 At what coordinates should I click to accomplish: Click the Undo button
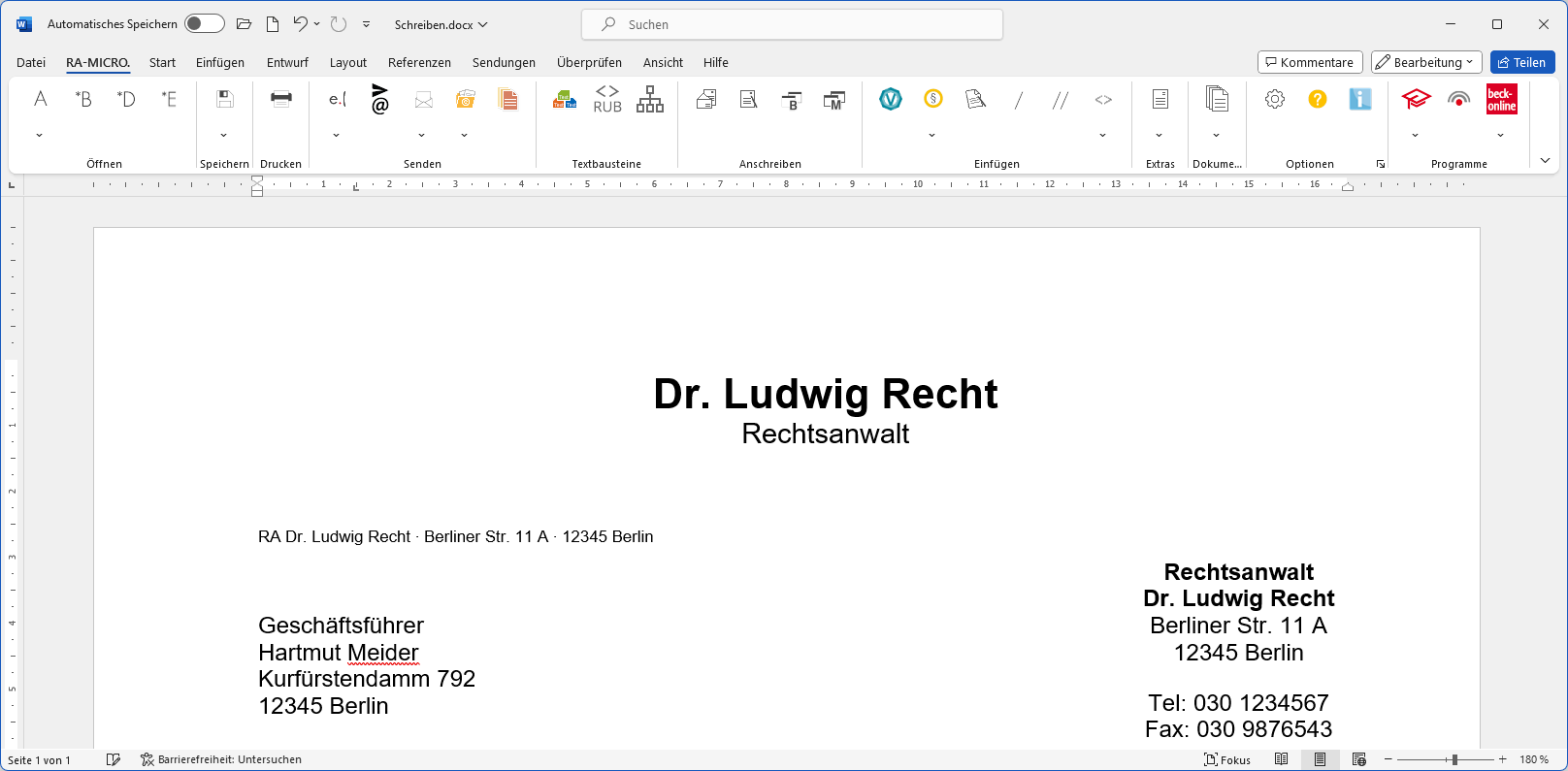[x=300, y=24]
